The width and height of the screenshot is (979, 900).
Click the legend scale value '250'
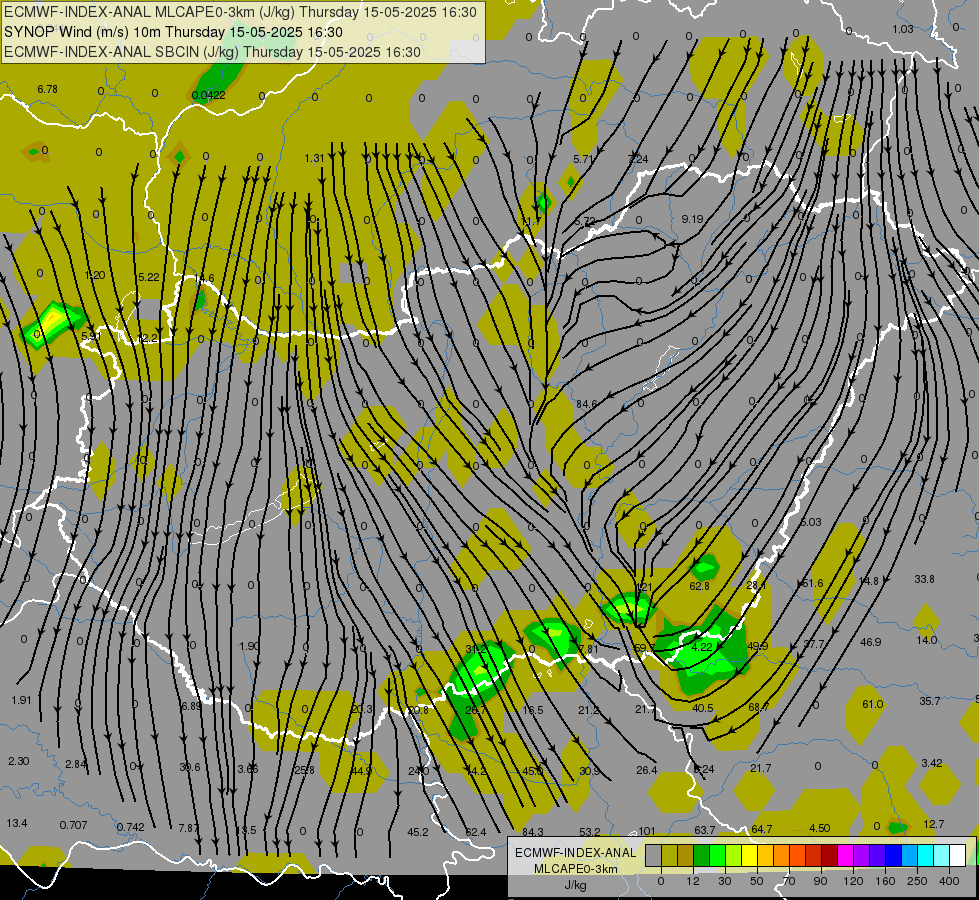pyautogui.click(x=917, y=881)
